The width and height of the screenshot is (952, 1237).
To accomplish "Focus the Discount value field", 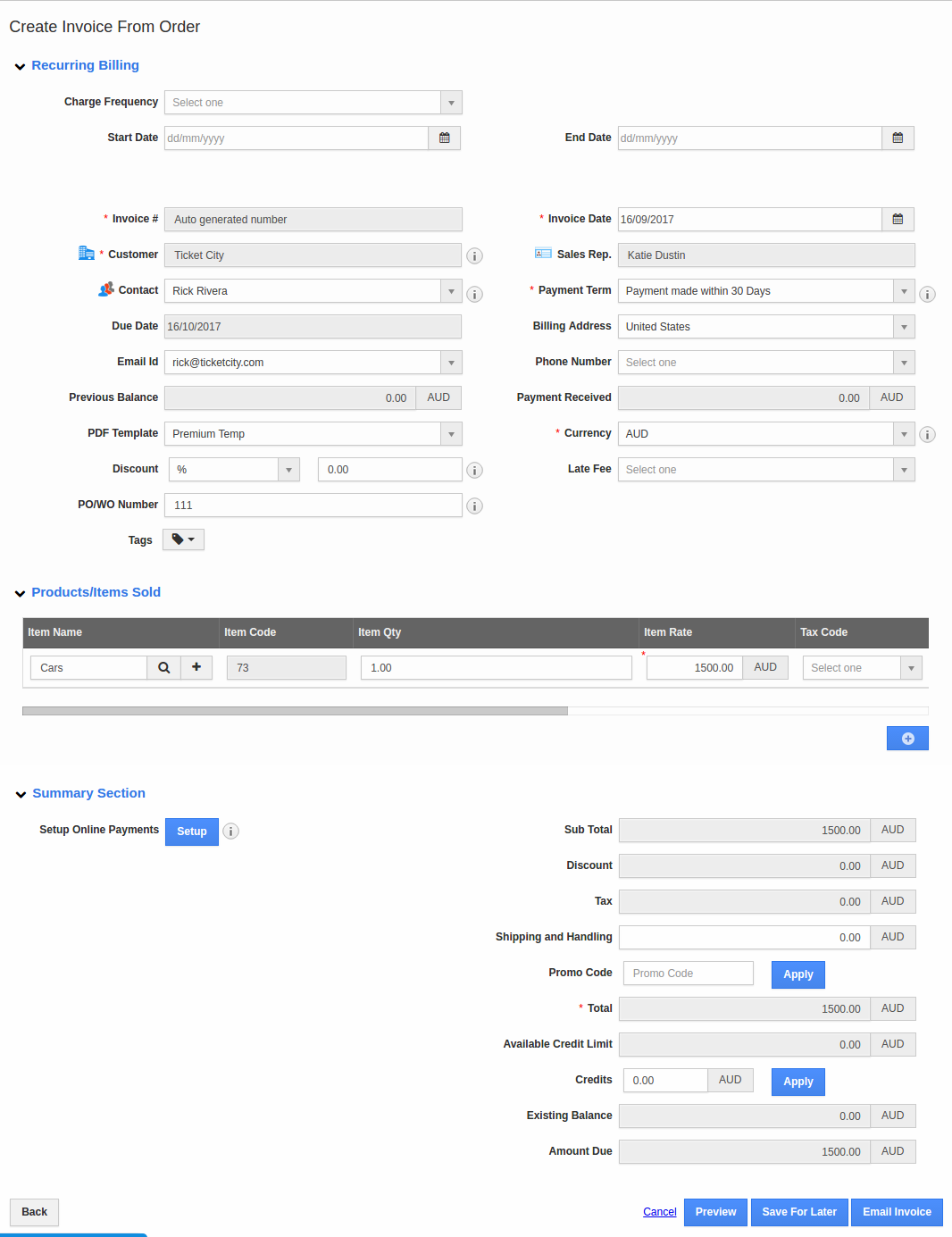I will coord(390,470).
